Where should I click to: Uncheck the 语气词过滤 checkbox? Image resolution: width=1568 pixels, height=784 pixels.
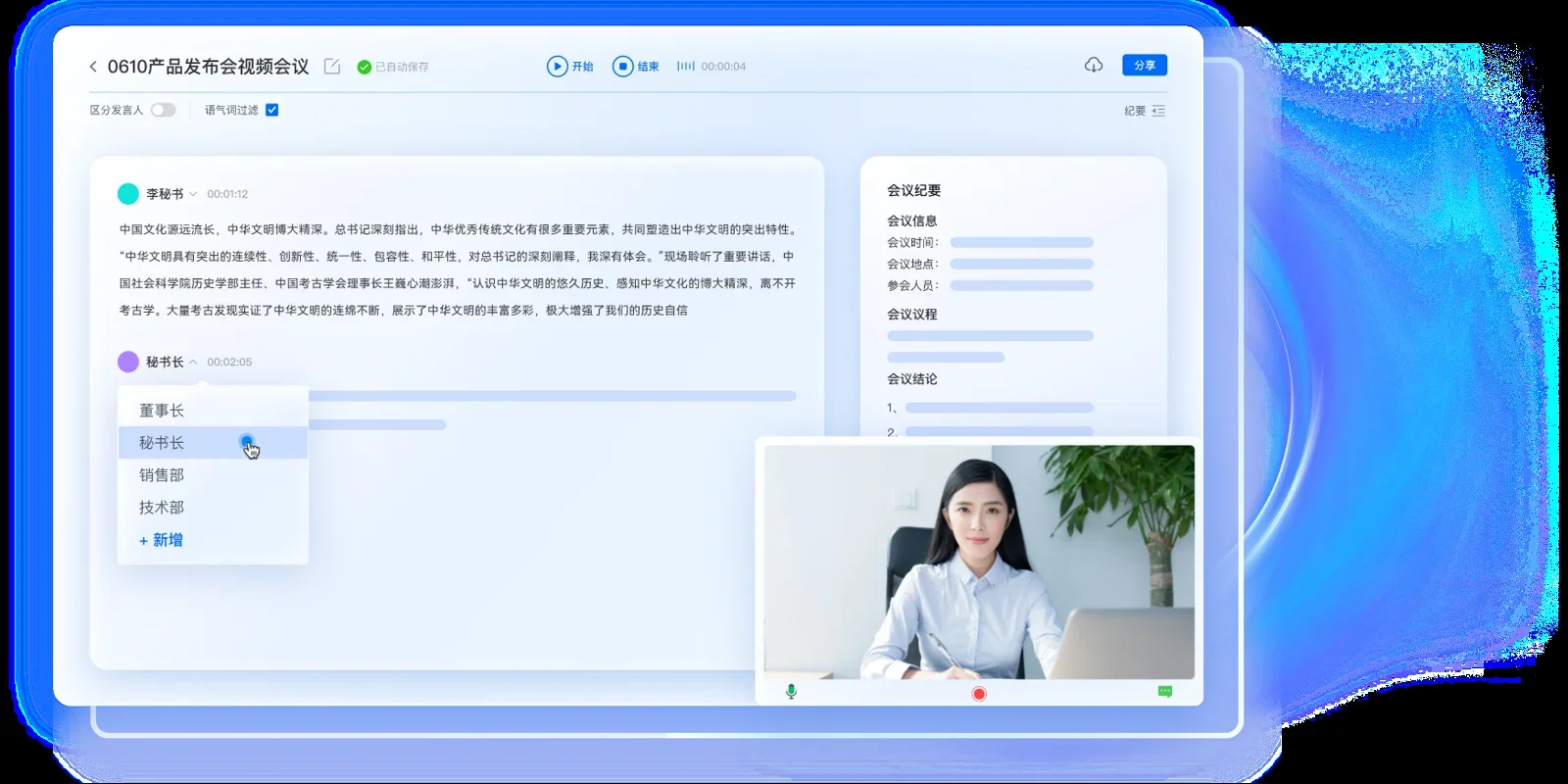(x=272, y=110)
